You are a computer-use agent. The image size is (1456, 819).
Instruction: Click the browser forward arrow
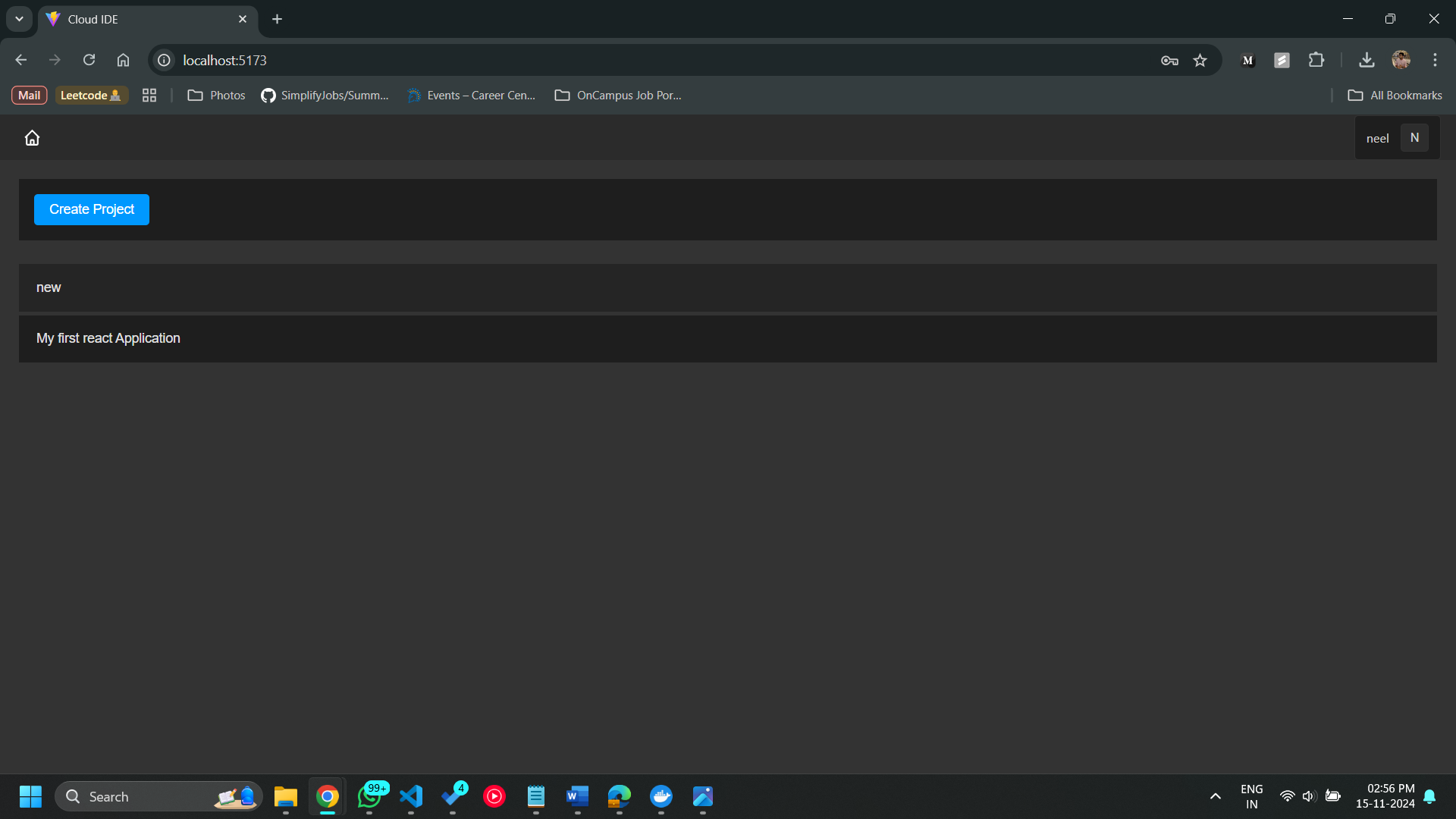pos(55,60)
